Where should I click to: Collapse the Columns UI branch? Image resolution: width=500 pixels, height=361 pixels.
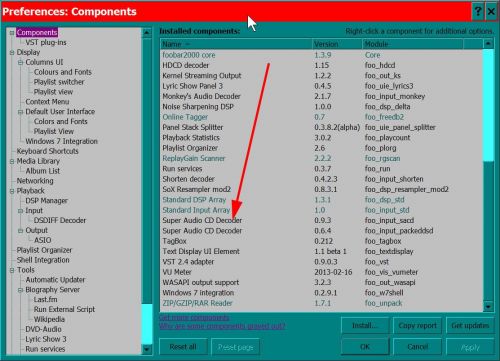[x=20, y=62]
